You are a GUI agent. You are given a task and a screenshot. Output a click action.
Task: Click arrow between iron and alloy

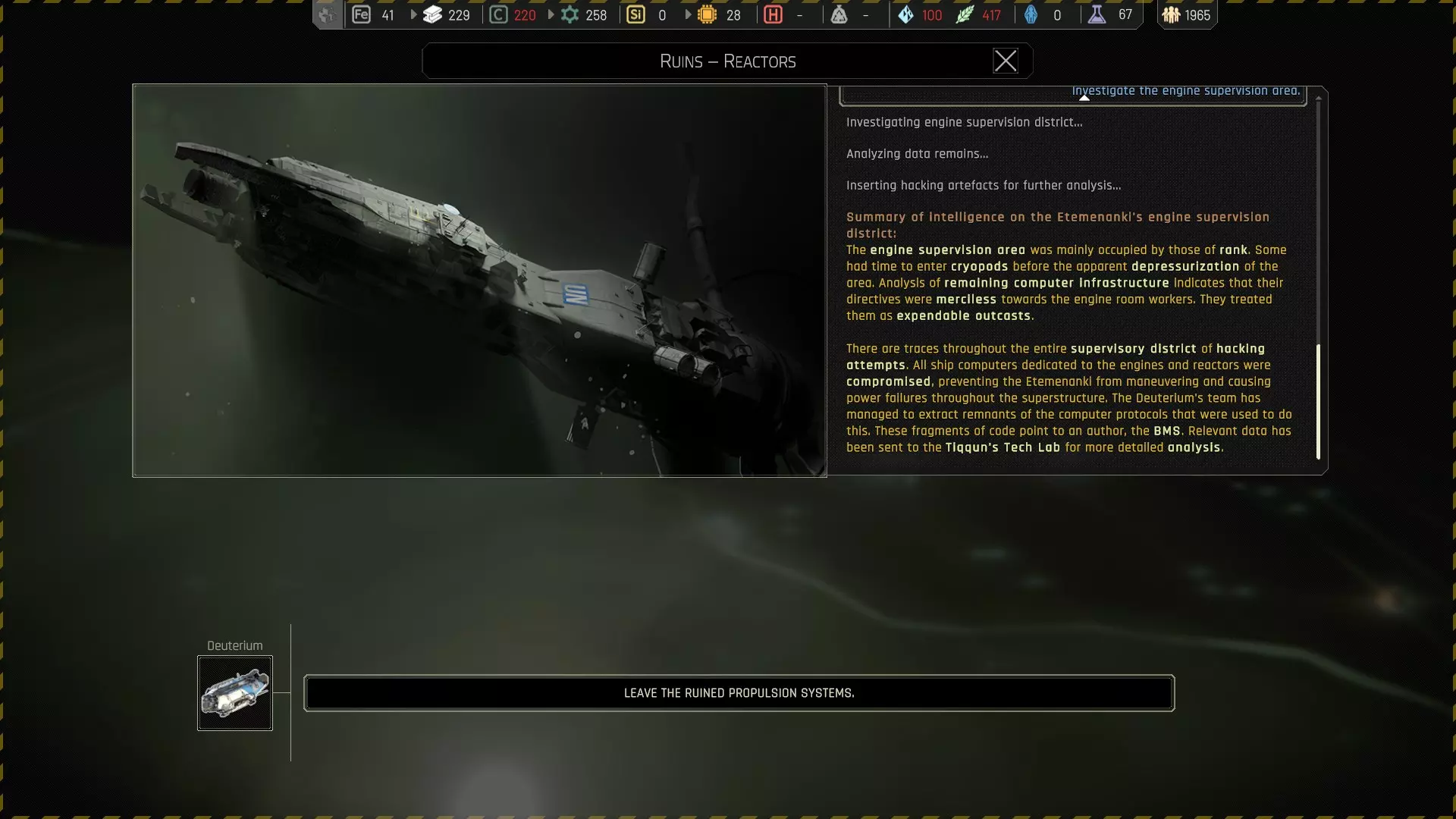(x=413, y=14)
